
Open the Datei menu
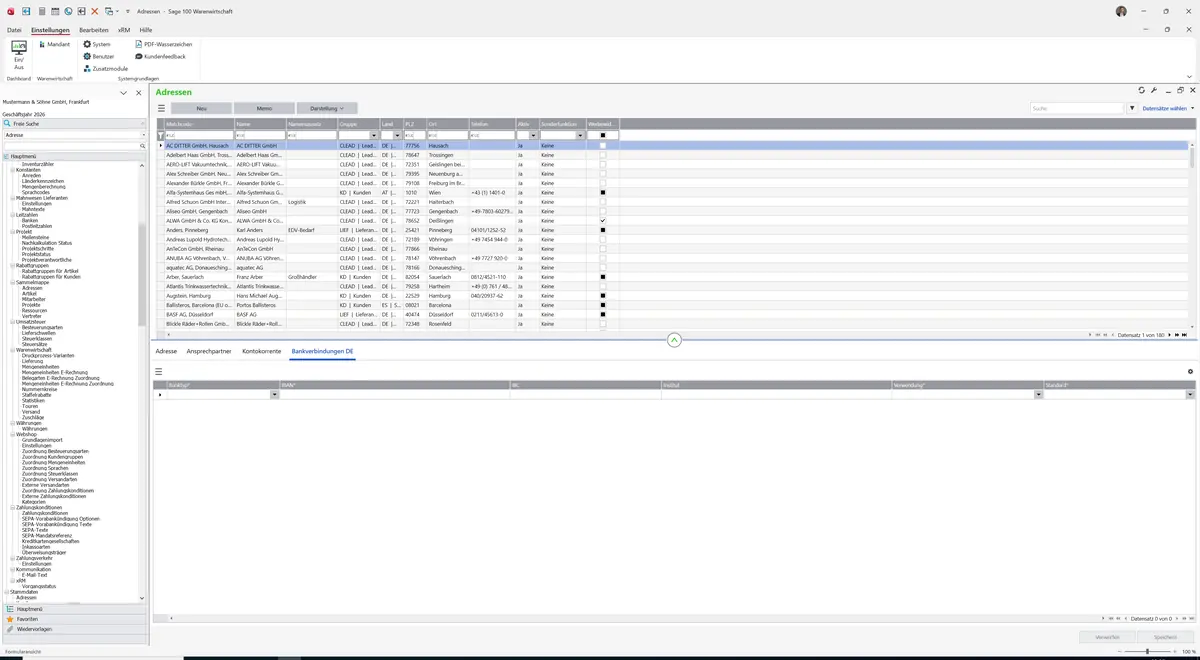[14, 30]
